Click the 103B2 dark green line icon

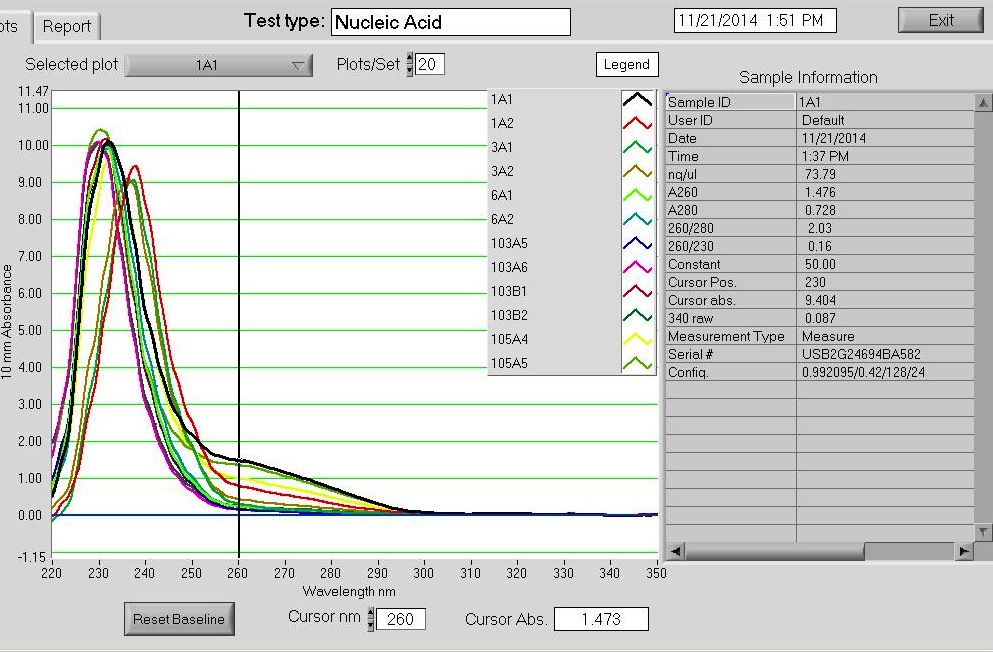pyautogui.click(x=637, y=315)
